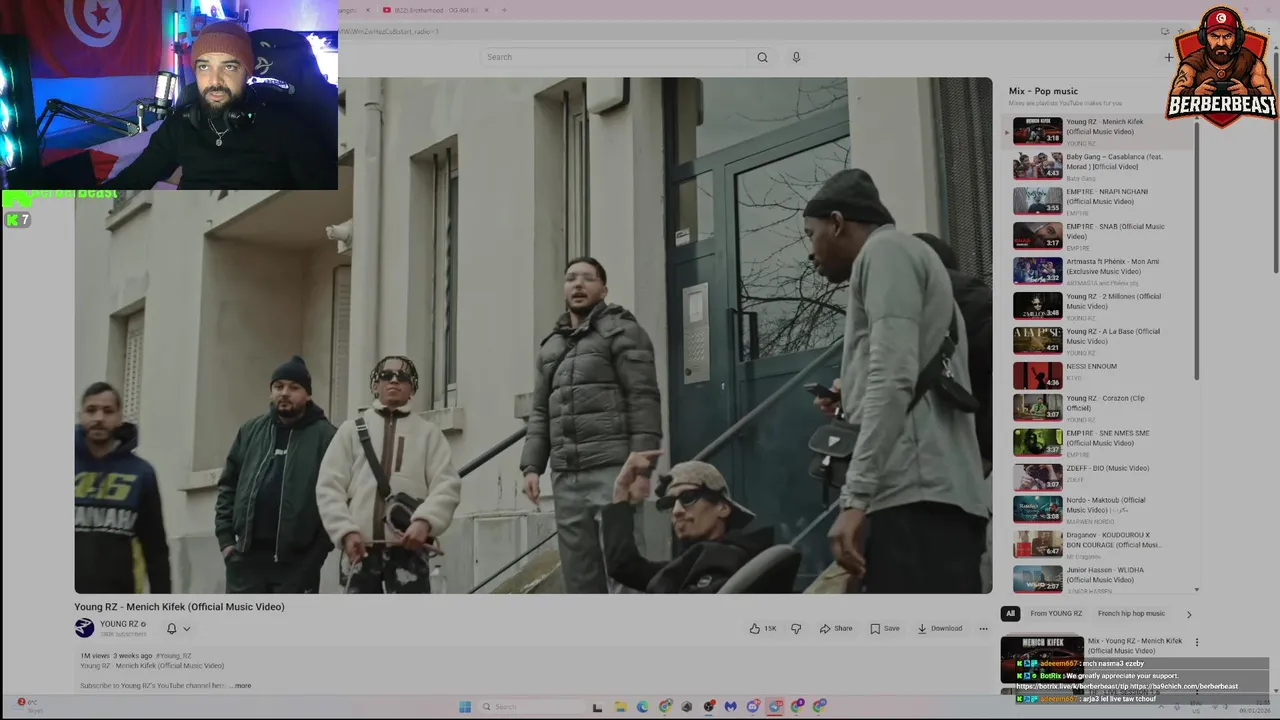Switch to the Brotherhood YouTube tab

436,10
